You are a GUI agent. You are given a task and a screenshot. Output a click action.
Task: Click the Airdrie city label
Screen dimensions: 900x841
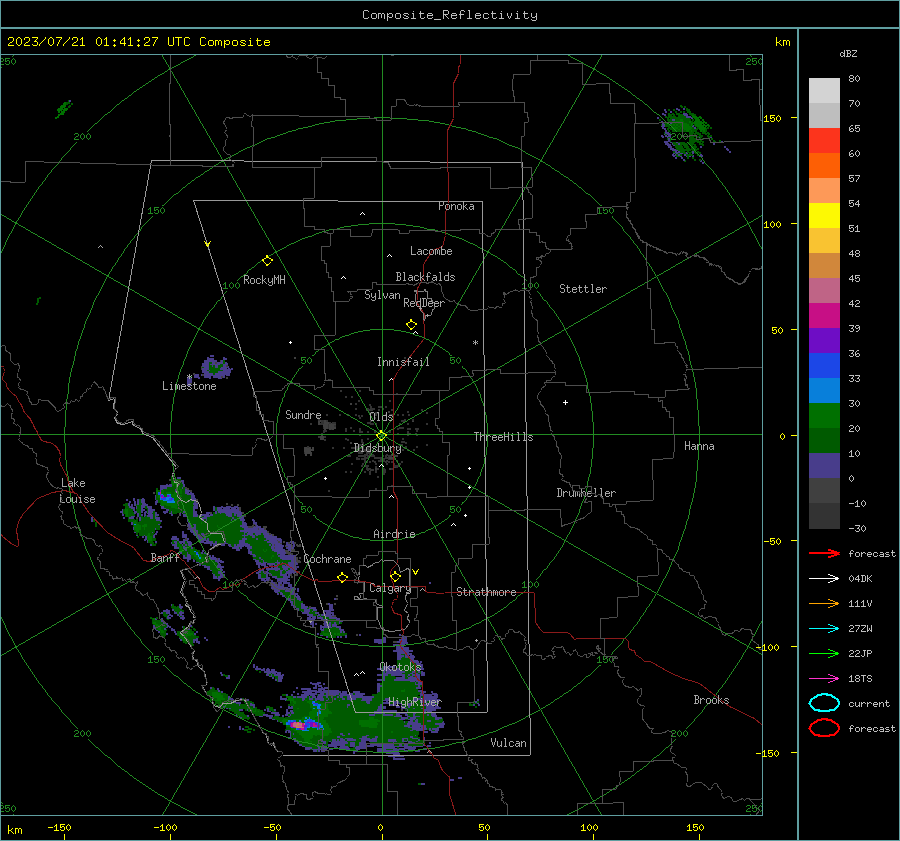click(394, 534)
